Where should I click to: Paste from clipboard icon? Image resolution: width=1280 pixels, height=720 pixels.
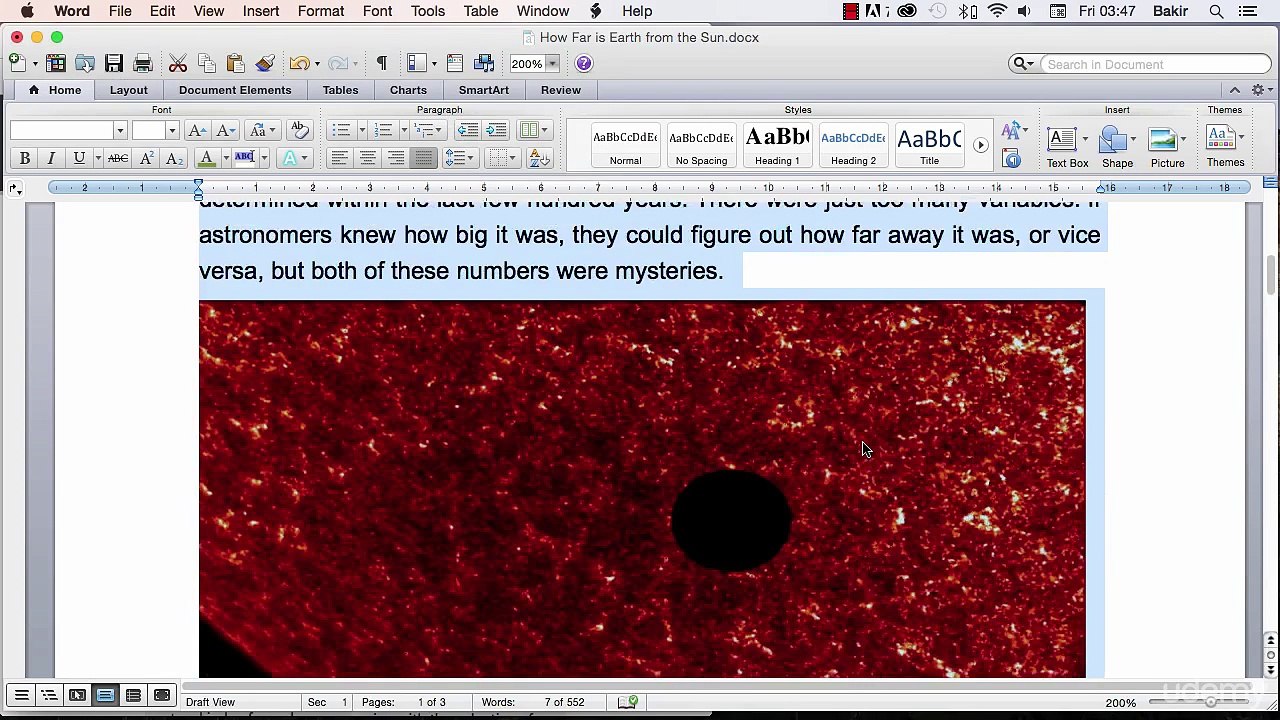point(236,64)
